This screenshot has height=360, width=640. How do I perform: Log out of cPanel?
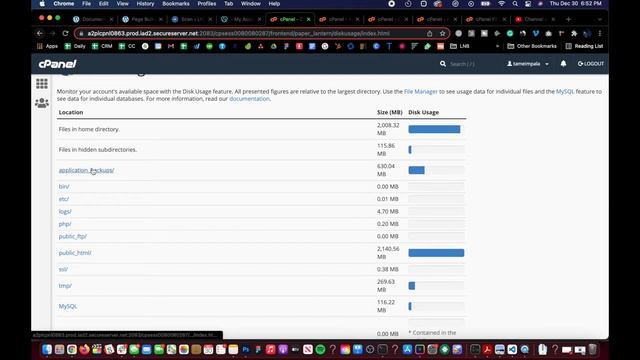pos(591,64)
